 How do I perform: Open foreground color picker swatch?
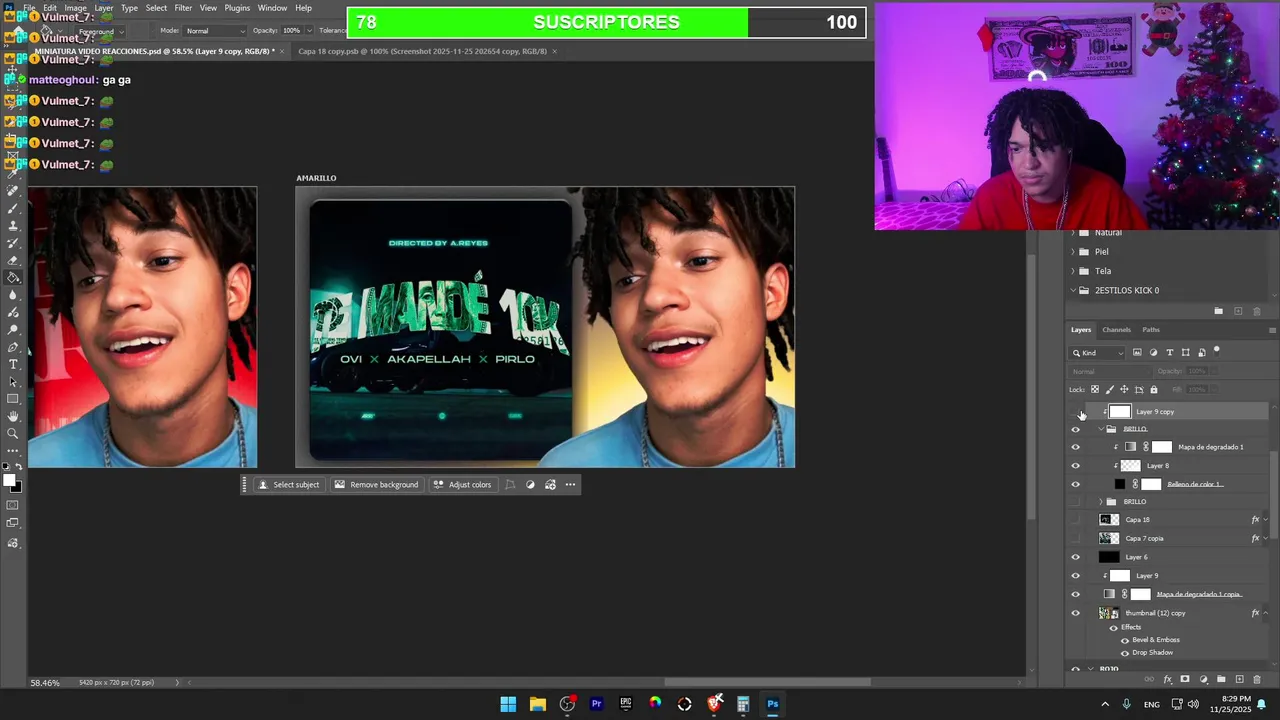point(9,479)
